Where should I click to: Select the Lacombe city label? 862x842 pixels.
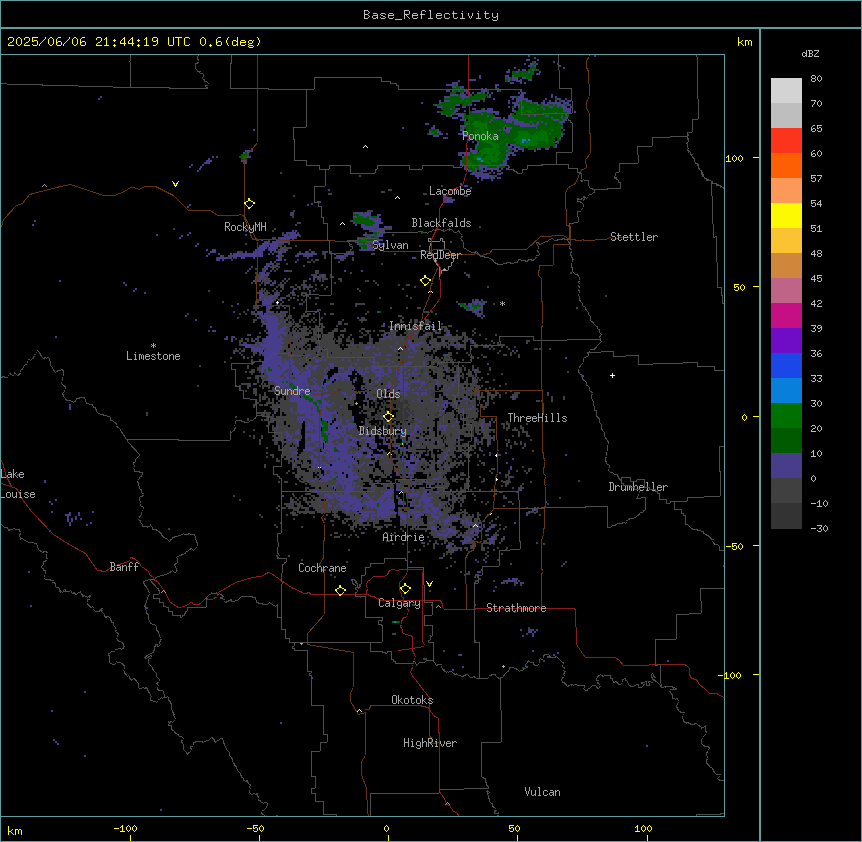coord(450,191)
